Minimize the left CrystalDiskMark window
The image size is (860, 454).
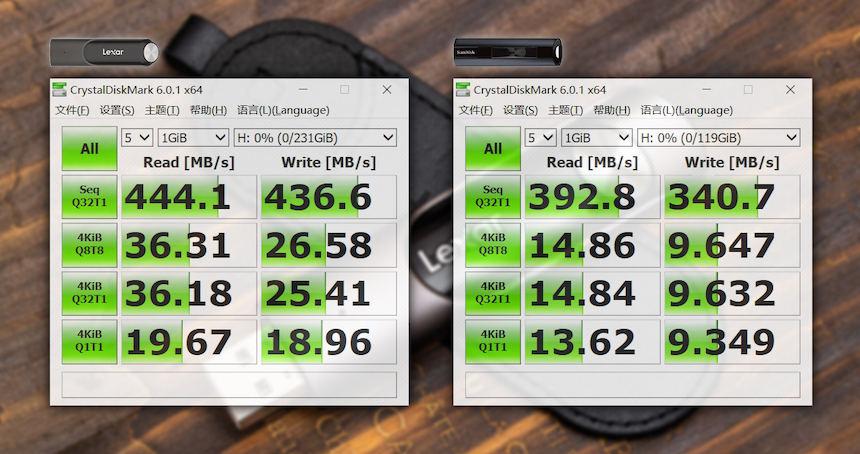303,89
